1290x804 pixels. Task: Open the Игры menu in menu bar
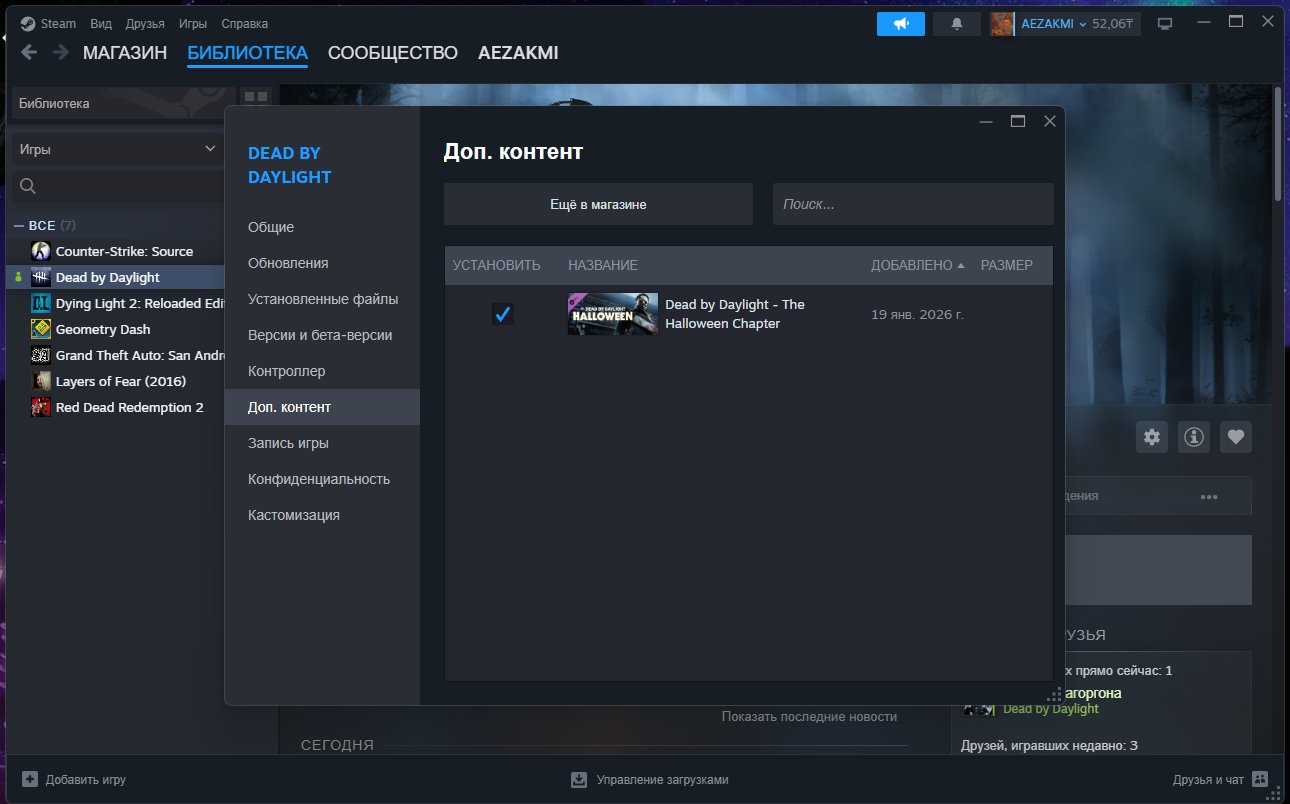point(193,23)
